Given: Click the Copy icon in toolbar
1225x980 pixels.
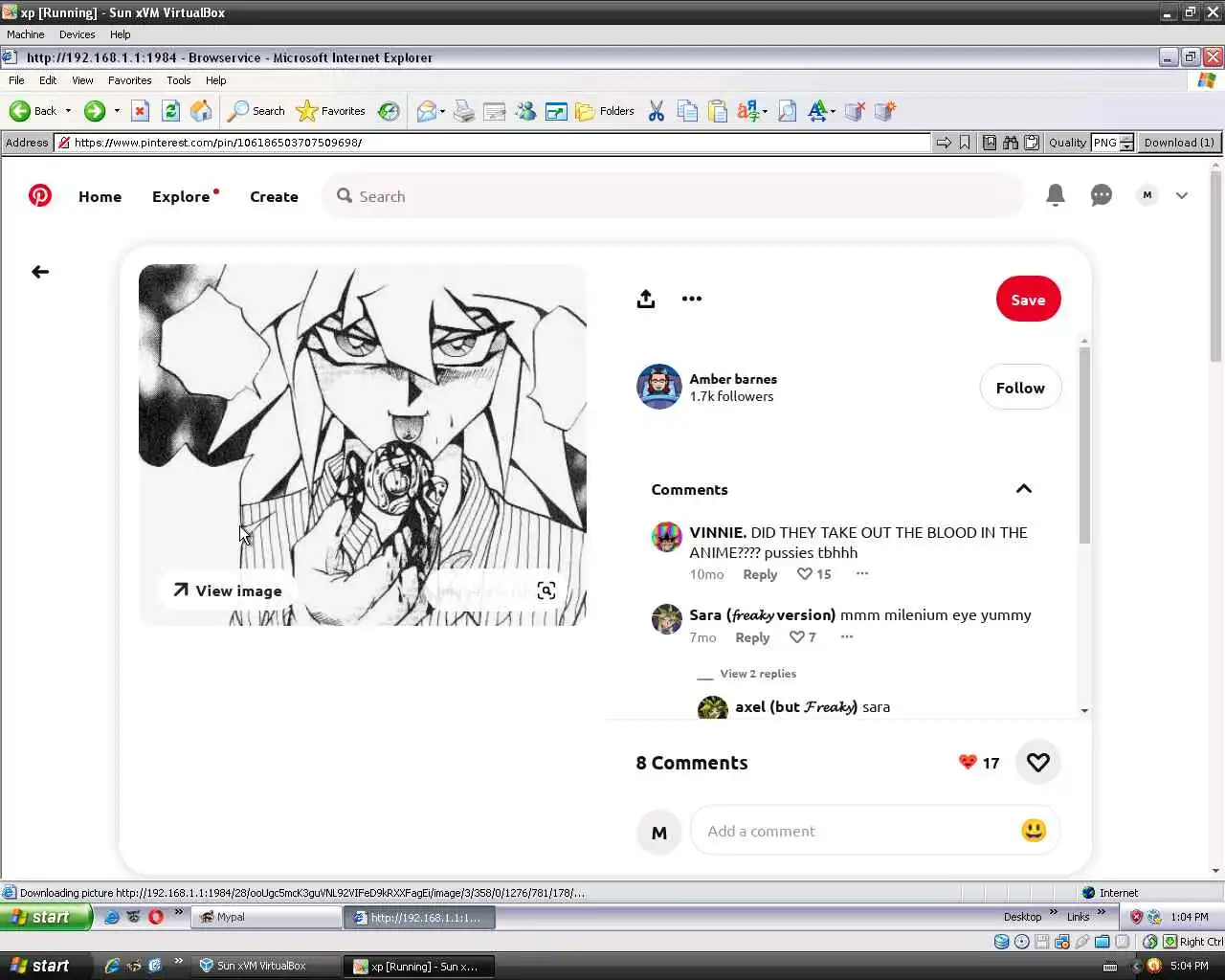Looking at the screenshot, I should (687, 111).
